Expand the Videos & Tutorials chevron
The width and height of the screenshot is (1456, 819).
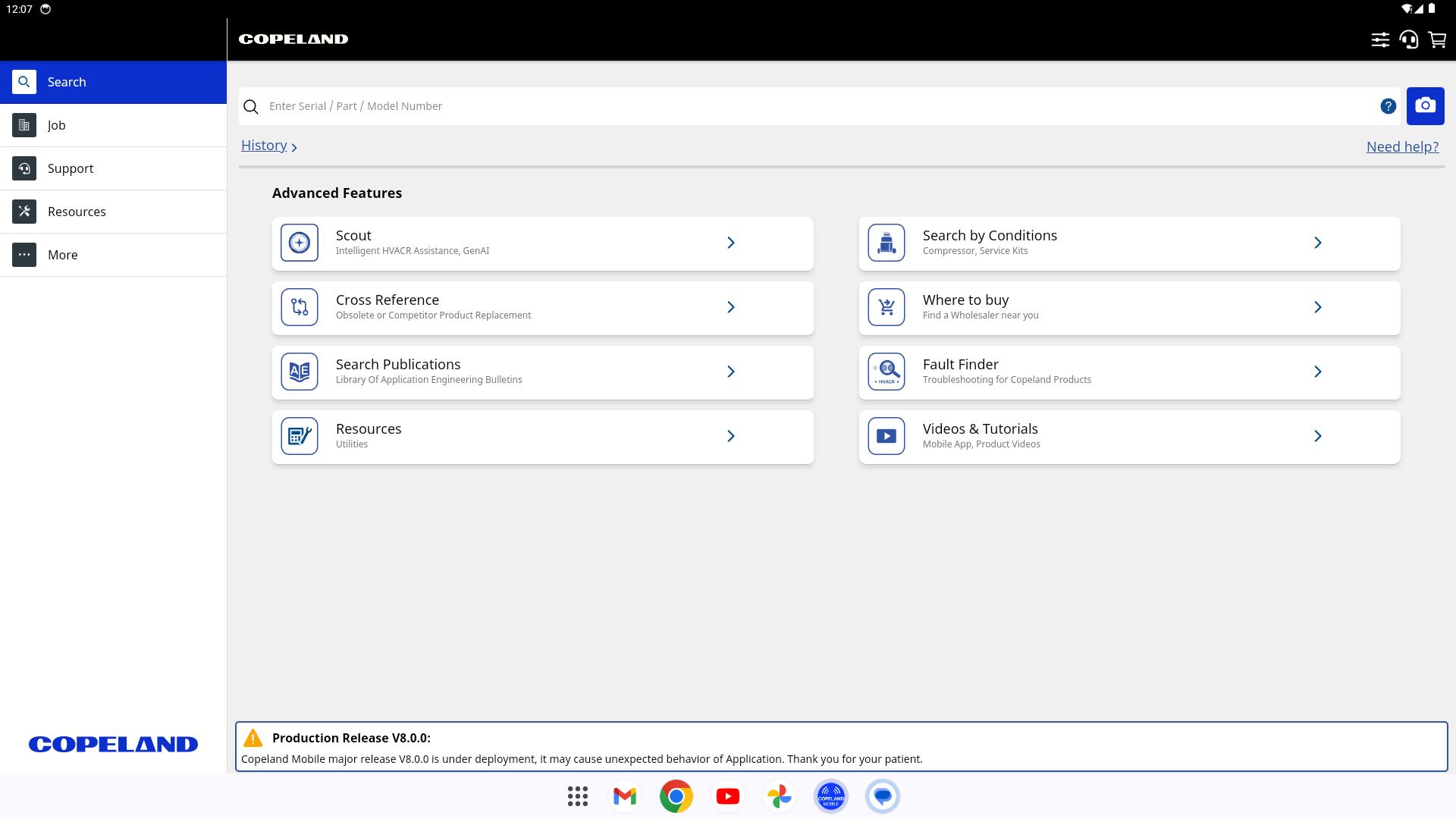1318,436
